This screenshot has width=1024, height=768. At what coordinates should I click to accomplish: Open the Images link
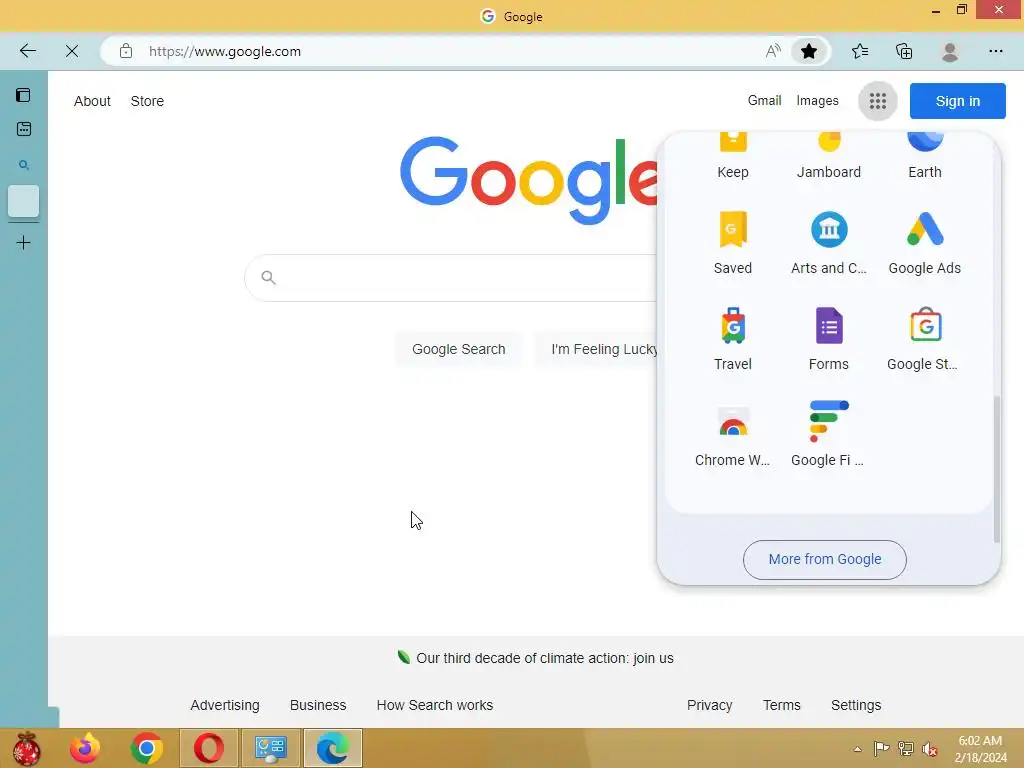click(817, 101)
